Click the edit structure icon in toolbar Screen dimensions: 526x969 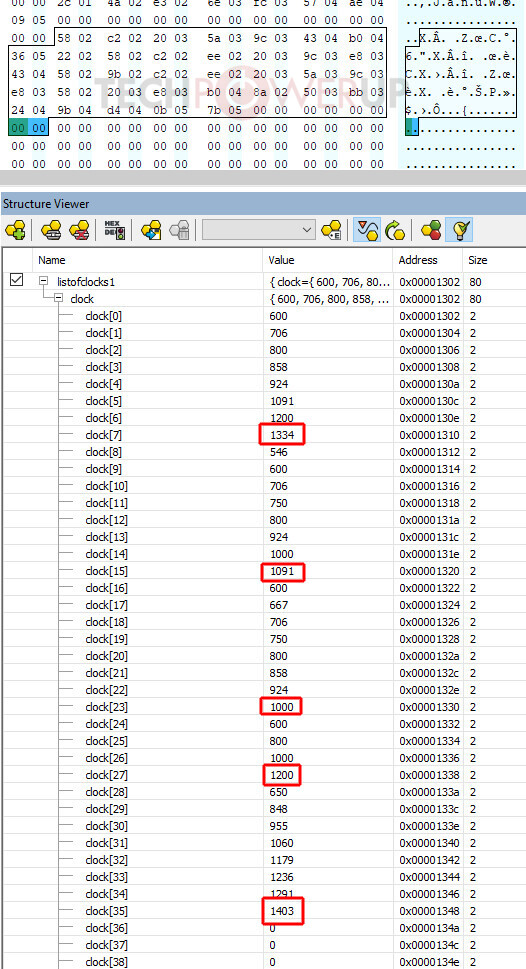click(x=51, y=231)
